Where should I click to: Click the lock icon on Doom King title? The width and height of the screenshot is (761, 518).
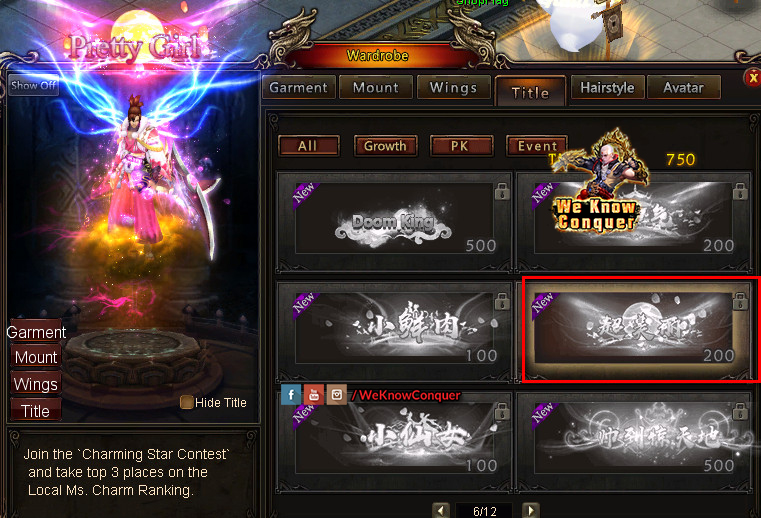tap(502, 192)
